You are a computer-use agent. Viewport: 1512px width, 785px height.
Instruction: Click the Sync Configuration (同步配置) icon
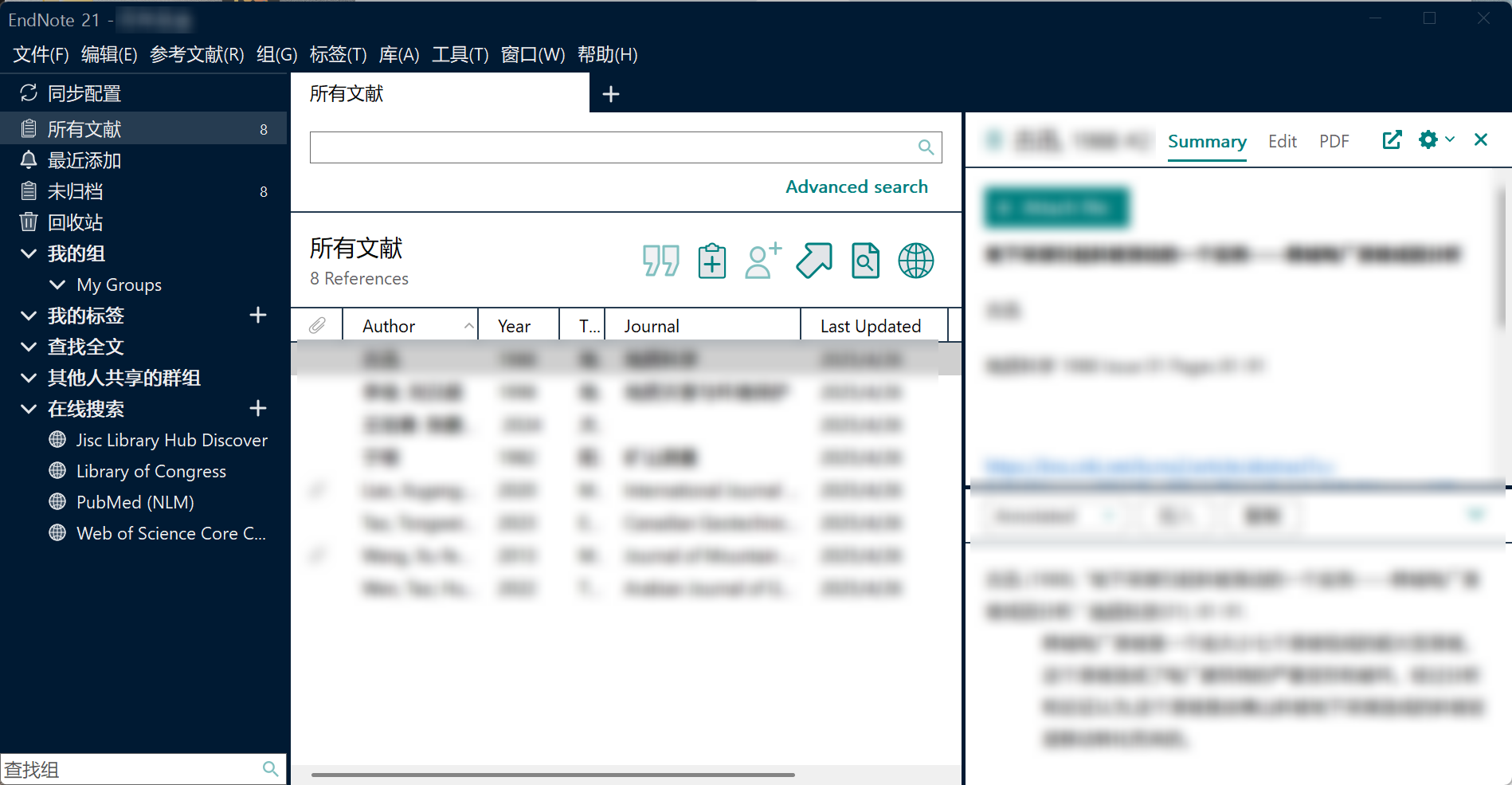29,93
